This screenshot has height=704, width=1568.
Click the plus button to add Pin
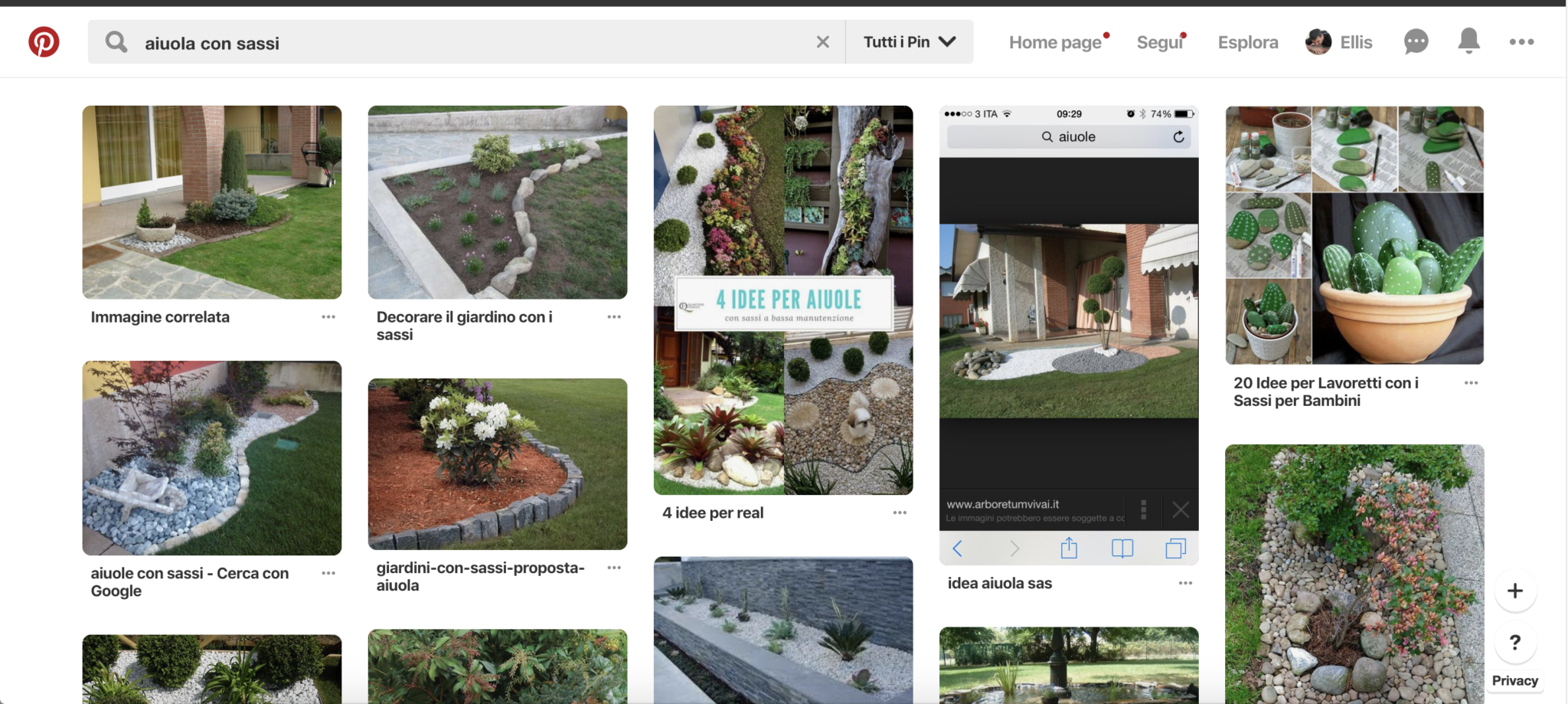(1514, 591)
